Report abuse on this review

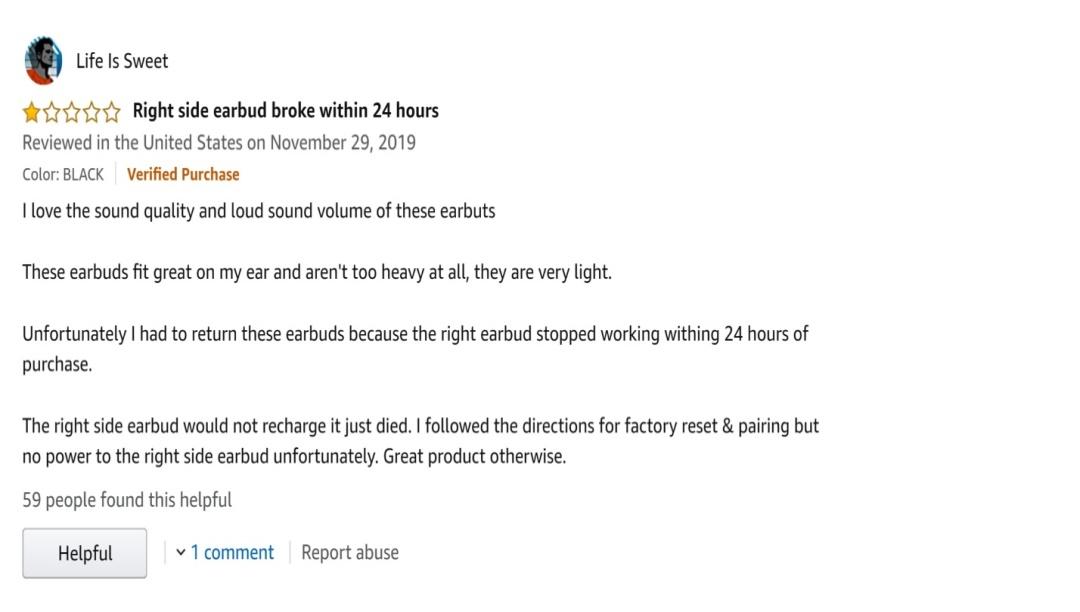tap(350, 552)
